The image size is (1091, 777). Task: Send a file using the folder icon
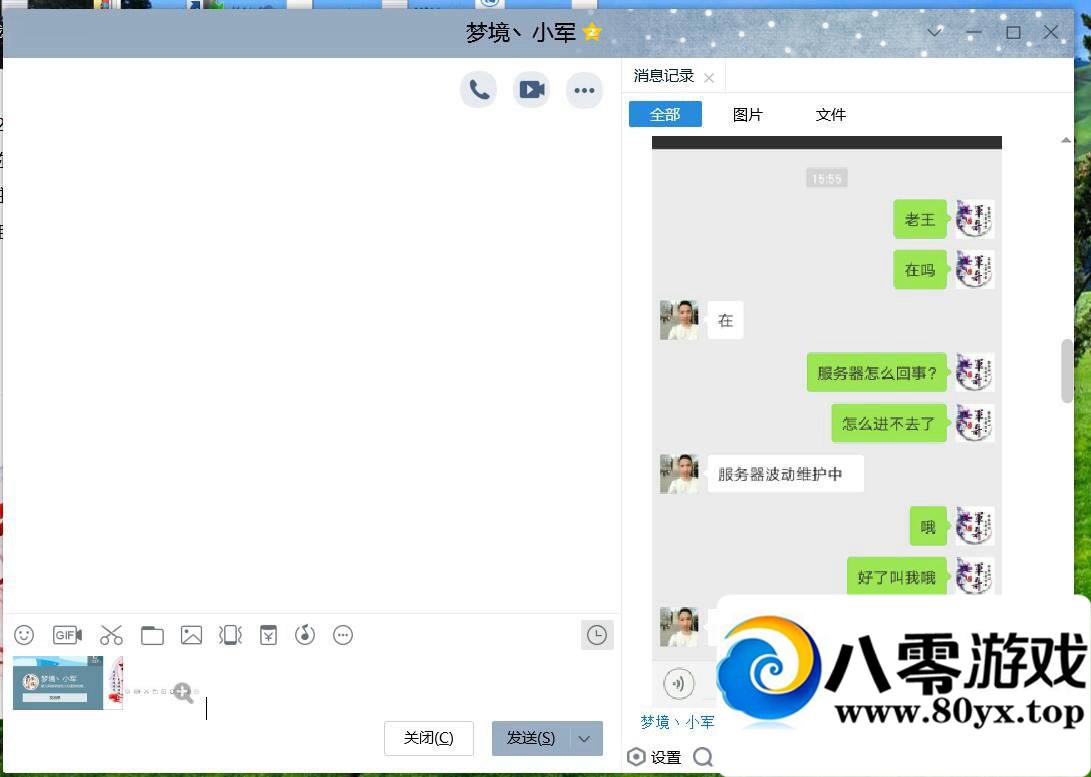pyautogui.click(x=151, y=635)
